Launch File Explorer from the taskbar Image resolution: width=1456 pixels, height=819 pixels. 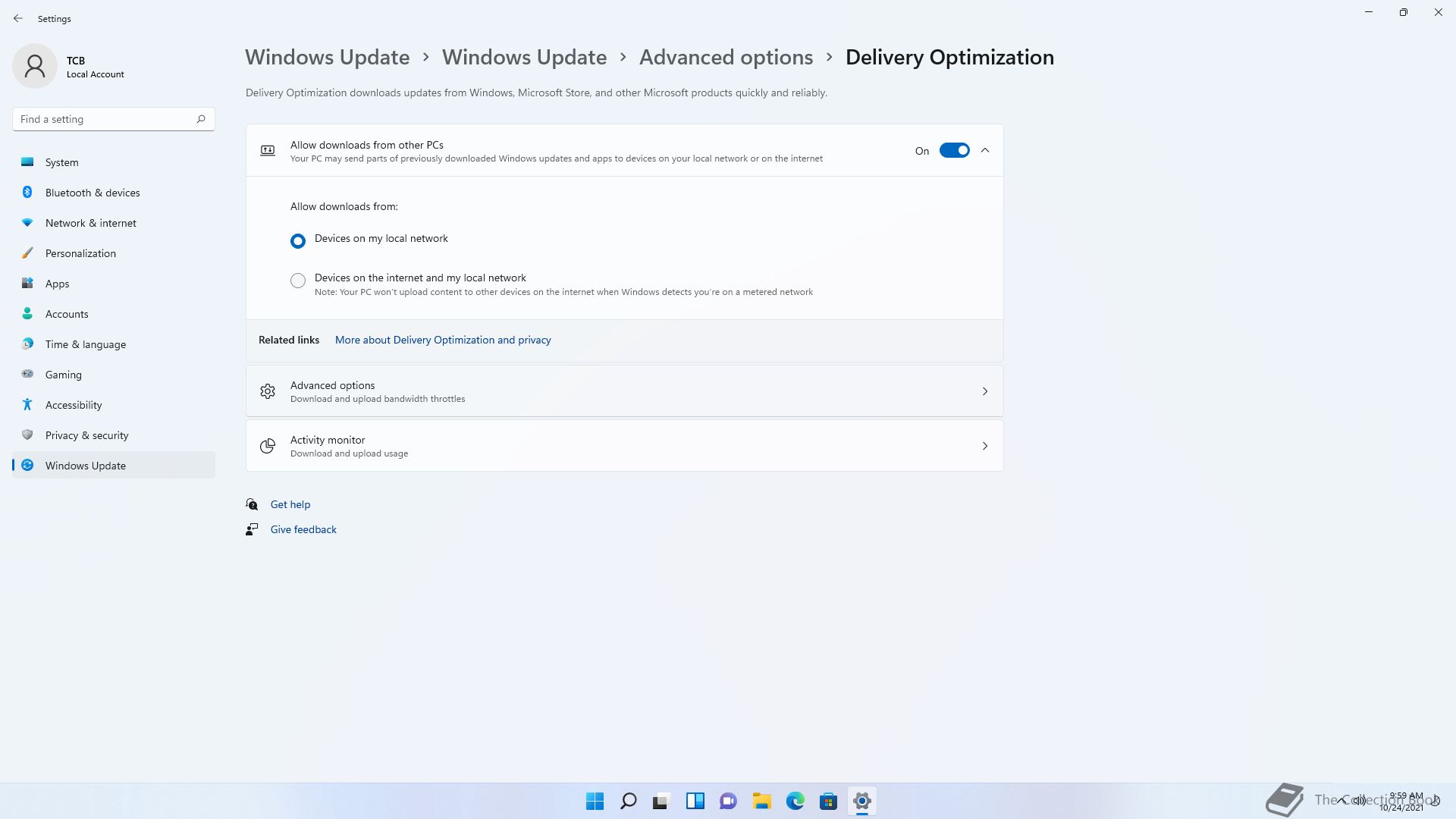[761, 801]
